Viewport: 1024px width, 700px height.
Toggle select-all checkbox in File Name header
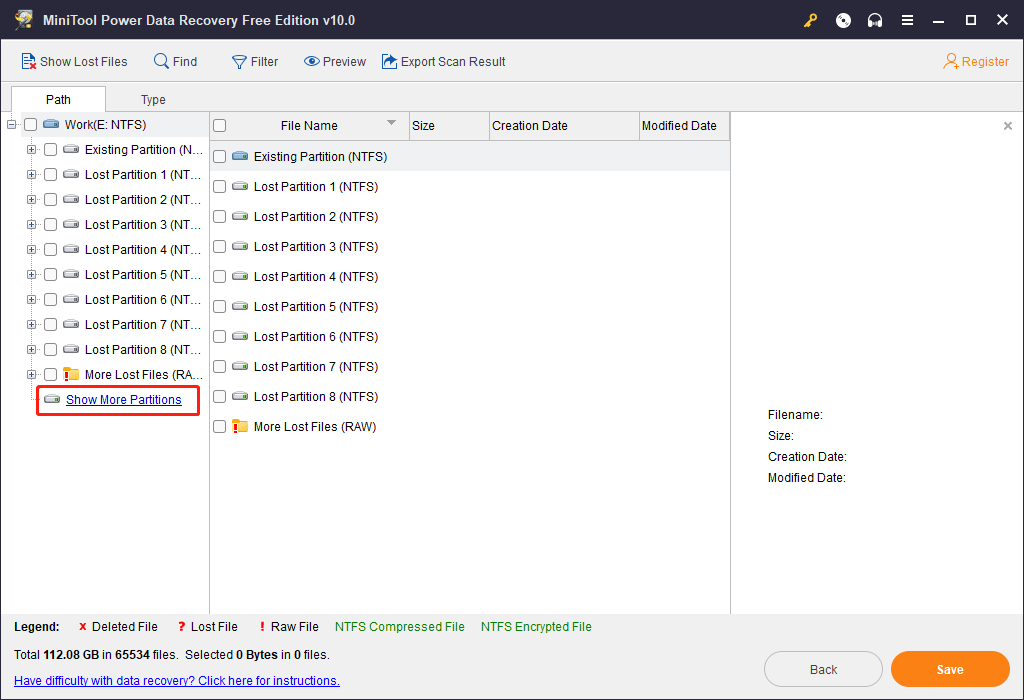pyautogui.click(x=220, y=126)
